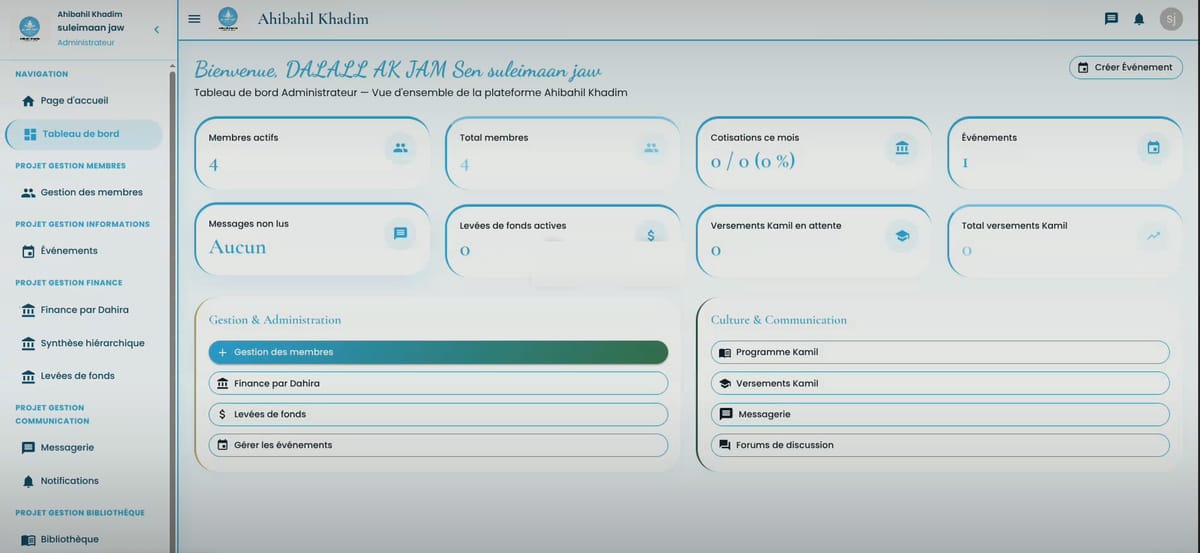Click the Levées de fonds dashboard button
Image resolution: width=1200 pixels, height=553 pixels.
click(438, 414)
